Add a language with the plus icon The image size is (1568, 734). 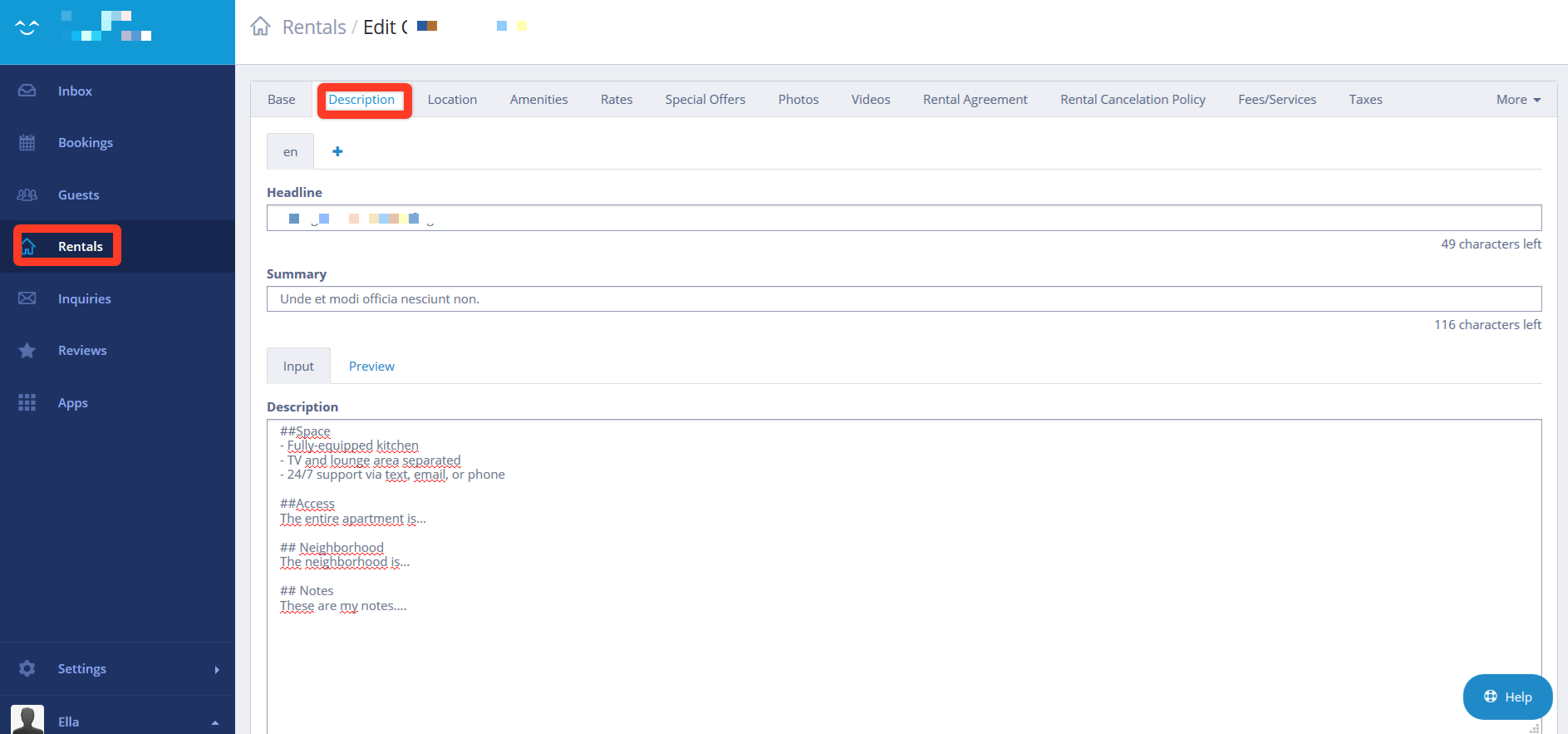[x=337, y=151]
